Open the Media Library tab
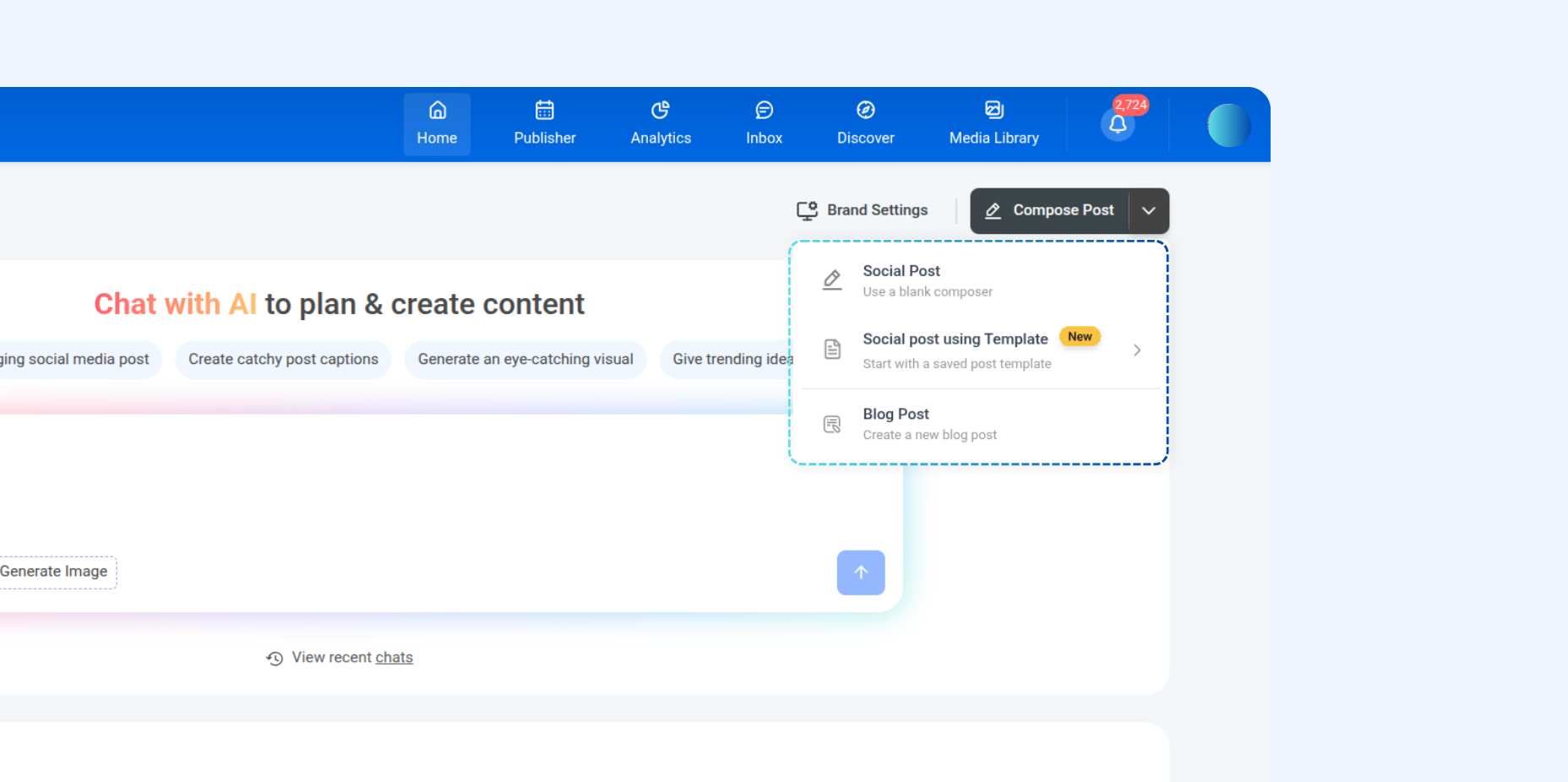 994,124
